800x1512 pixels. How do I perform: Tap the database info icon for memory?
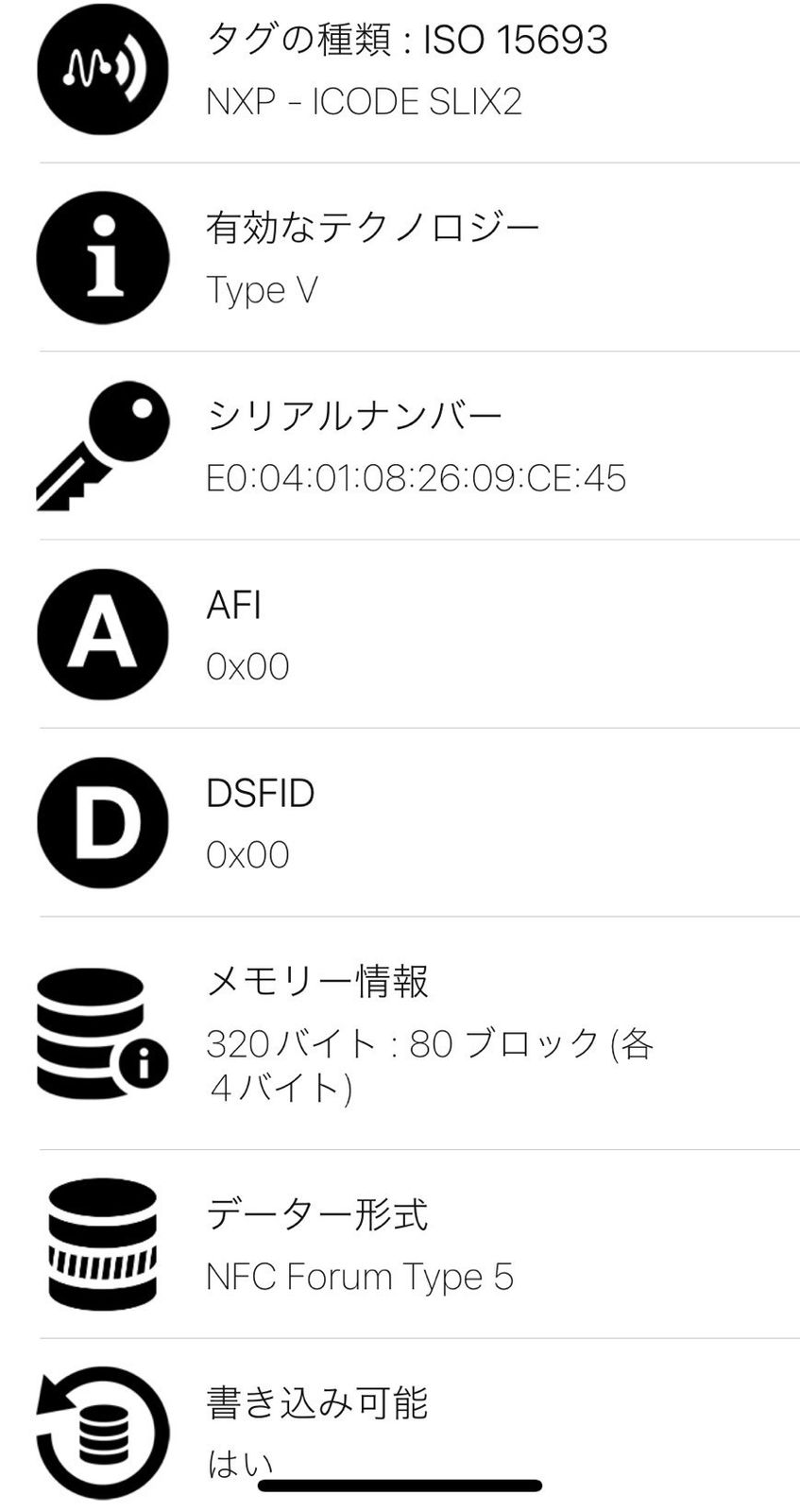(103, 1033)
